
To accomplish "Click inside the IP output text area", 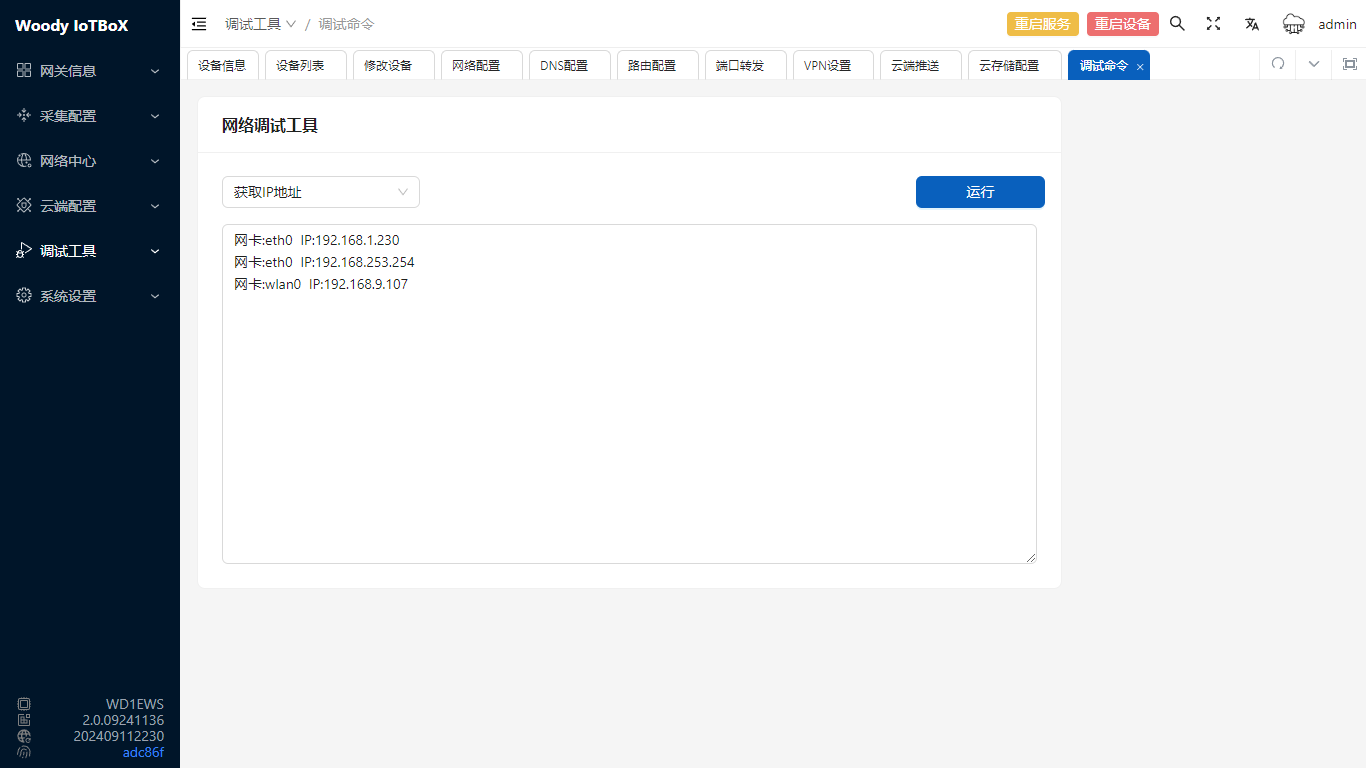I will point(629,420).
